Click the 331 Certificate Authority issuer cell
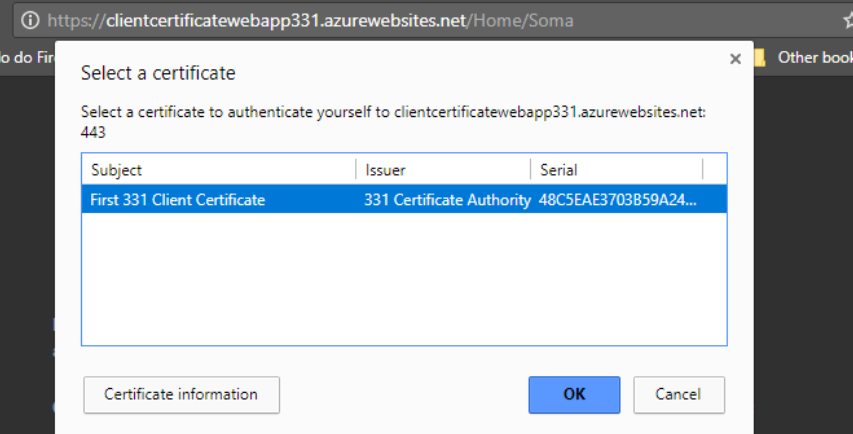This screenshot has width=853, height=434. [447, 200]
